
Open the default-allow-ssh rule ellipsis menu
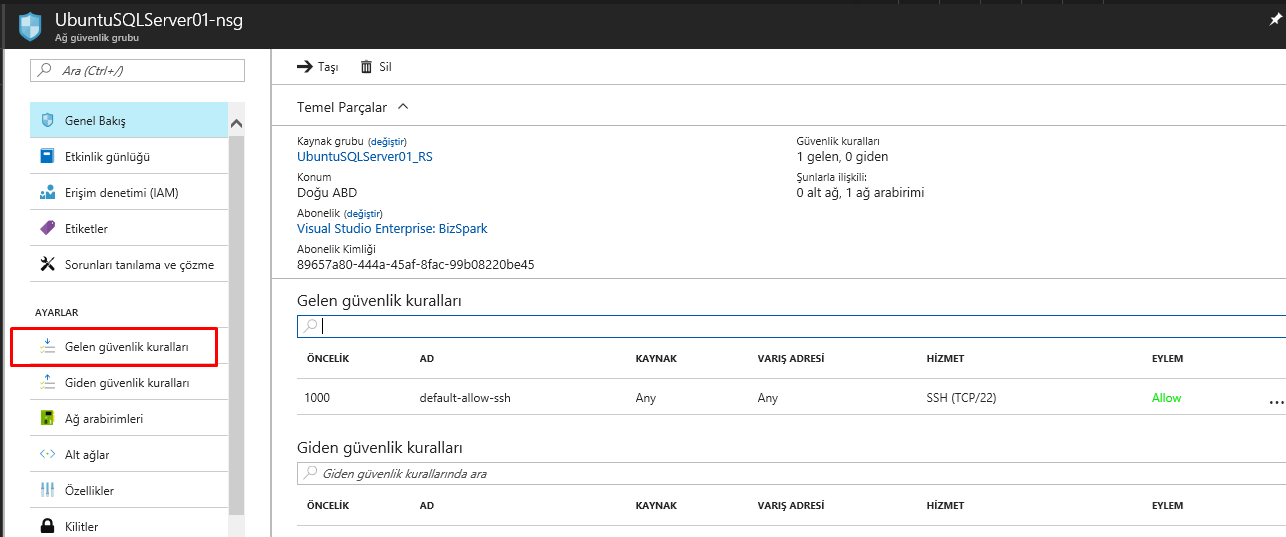(x=1275, y=399)
